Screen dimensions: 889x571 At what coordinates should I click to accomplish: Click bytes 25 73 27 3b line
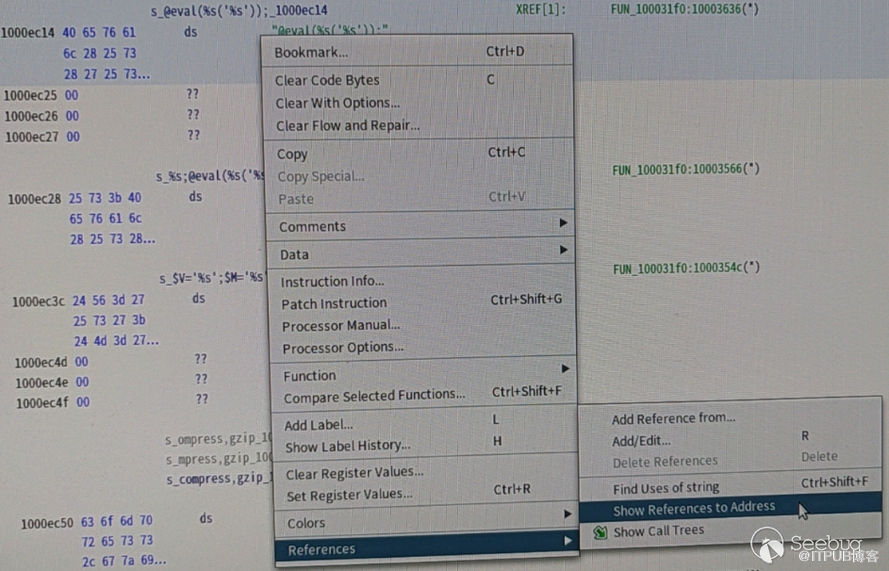109,321
